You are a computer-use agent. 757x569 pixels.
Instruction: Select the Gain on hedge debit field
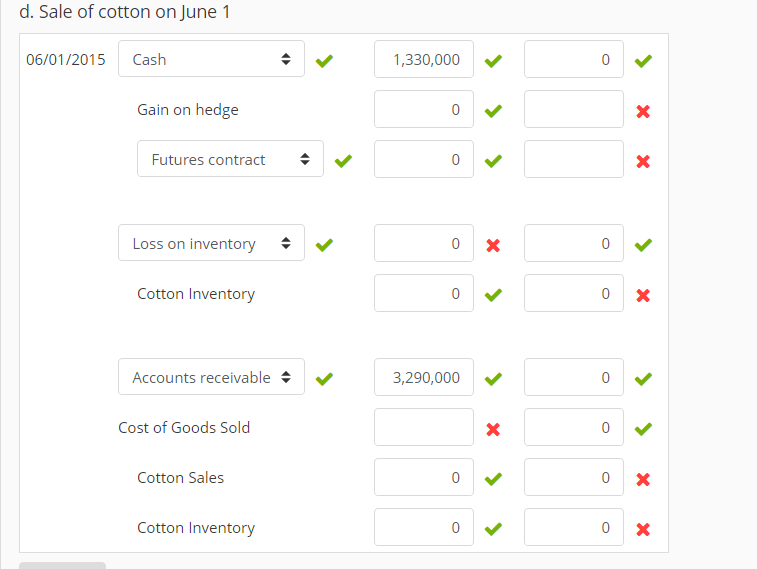click(424, 110)
